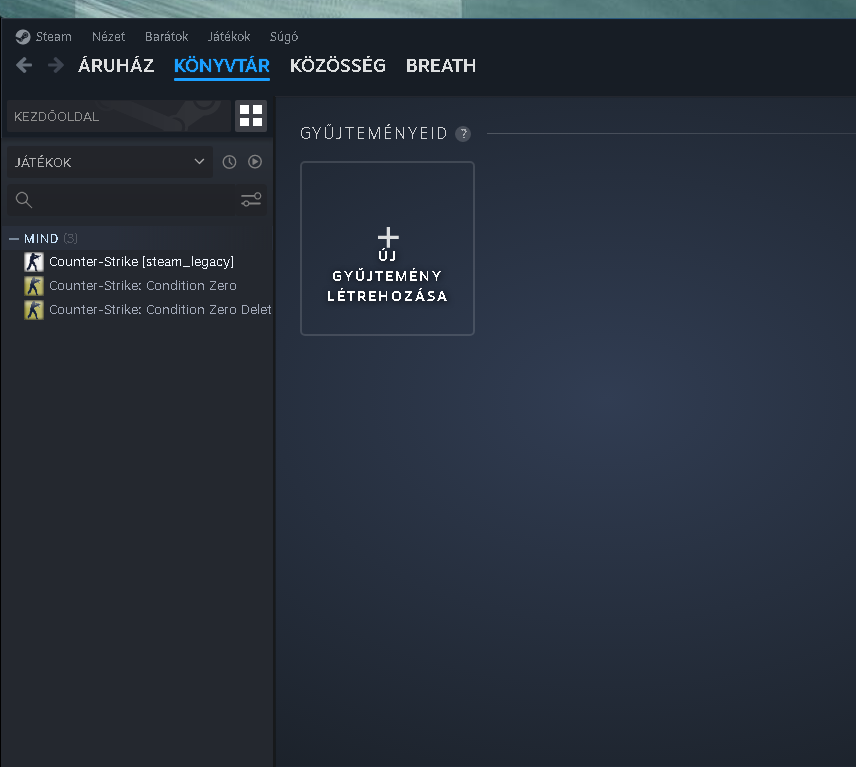Click the Counter-Strike: Condition Zero game icon
The image size is (856, 767).
click(x=34, y=285)
